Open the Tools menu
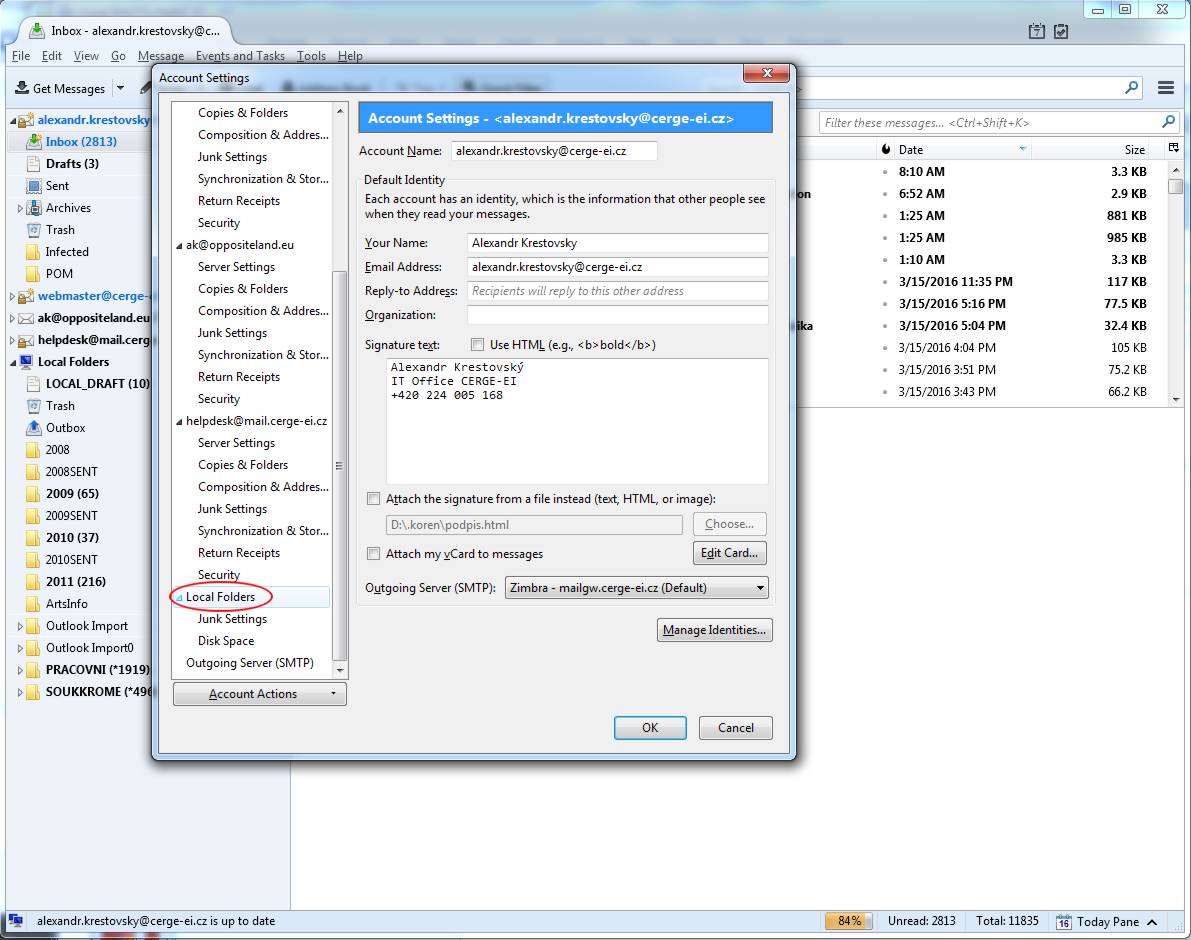Viewport: 1191px width, 940px height. 311,56
